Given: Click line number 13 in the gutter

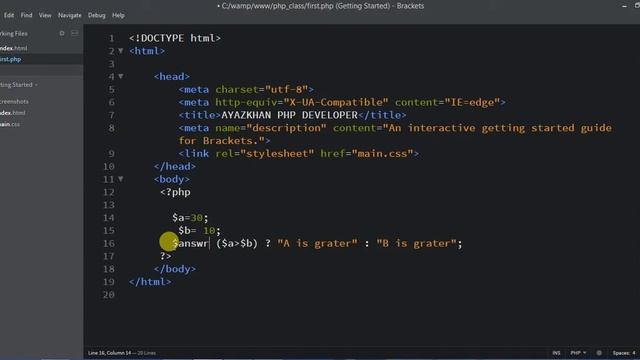Looking at the screenshot, I should coord(109,205).
